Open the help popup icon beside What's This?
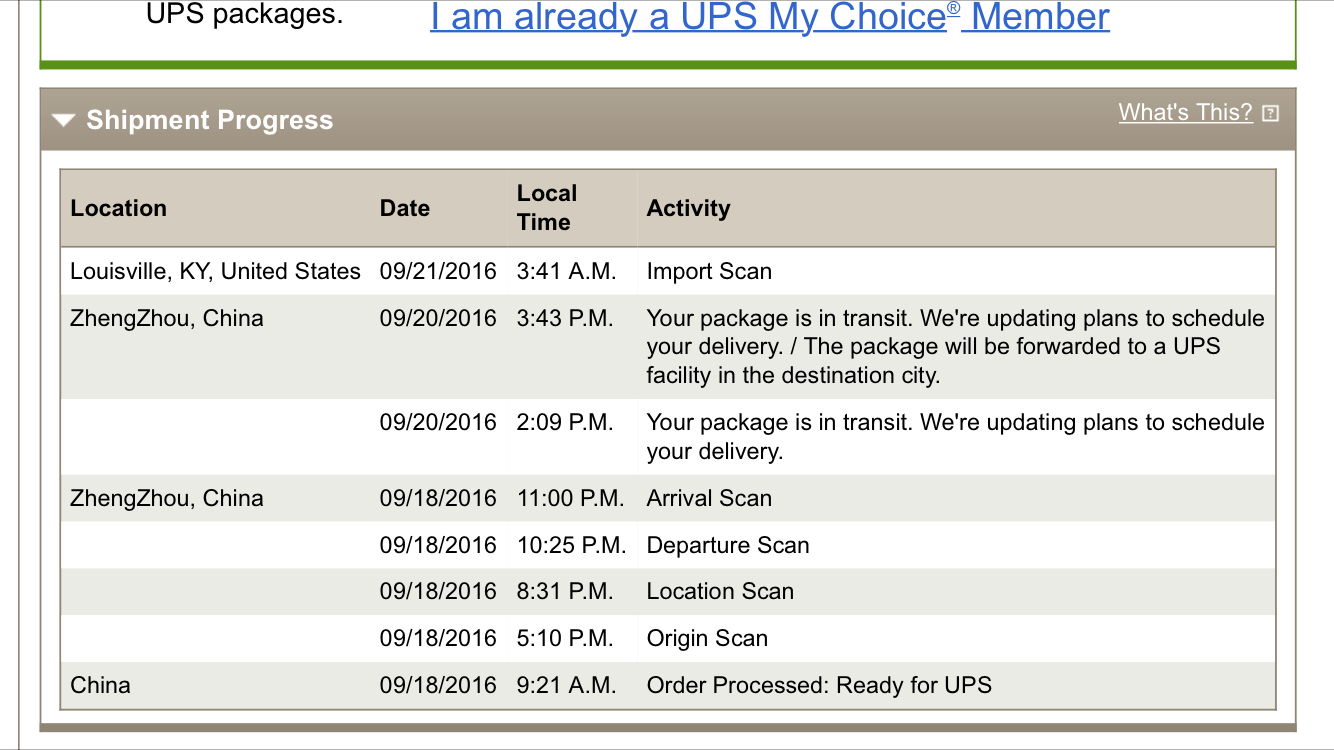The height and width of the screenshot is (750, 1334). (1270, 113)
